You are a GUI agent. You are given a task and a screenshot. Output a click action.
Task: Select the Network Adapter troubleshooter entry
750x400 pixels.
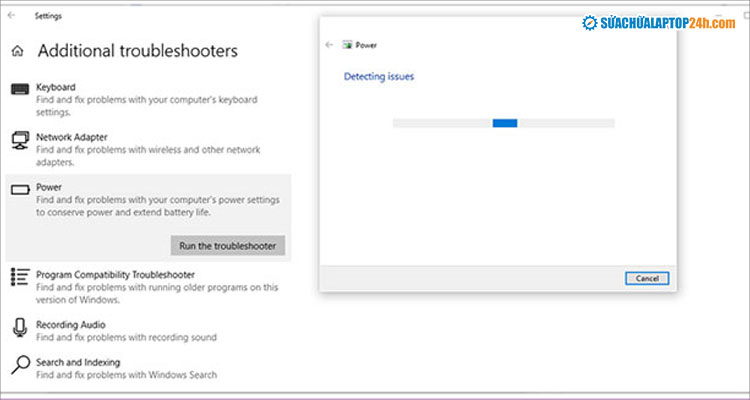click(x=72, y=137)
